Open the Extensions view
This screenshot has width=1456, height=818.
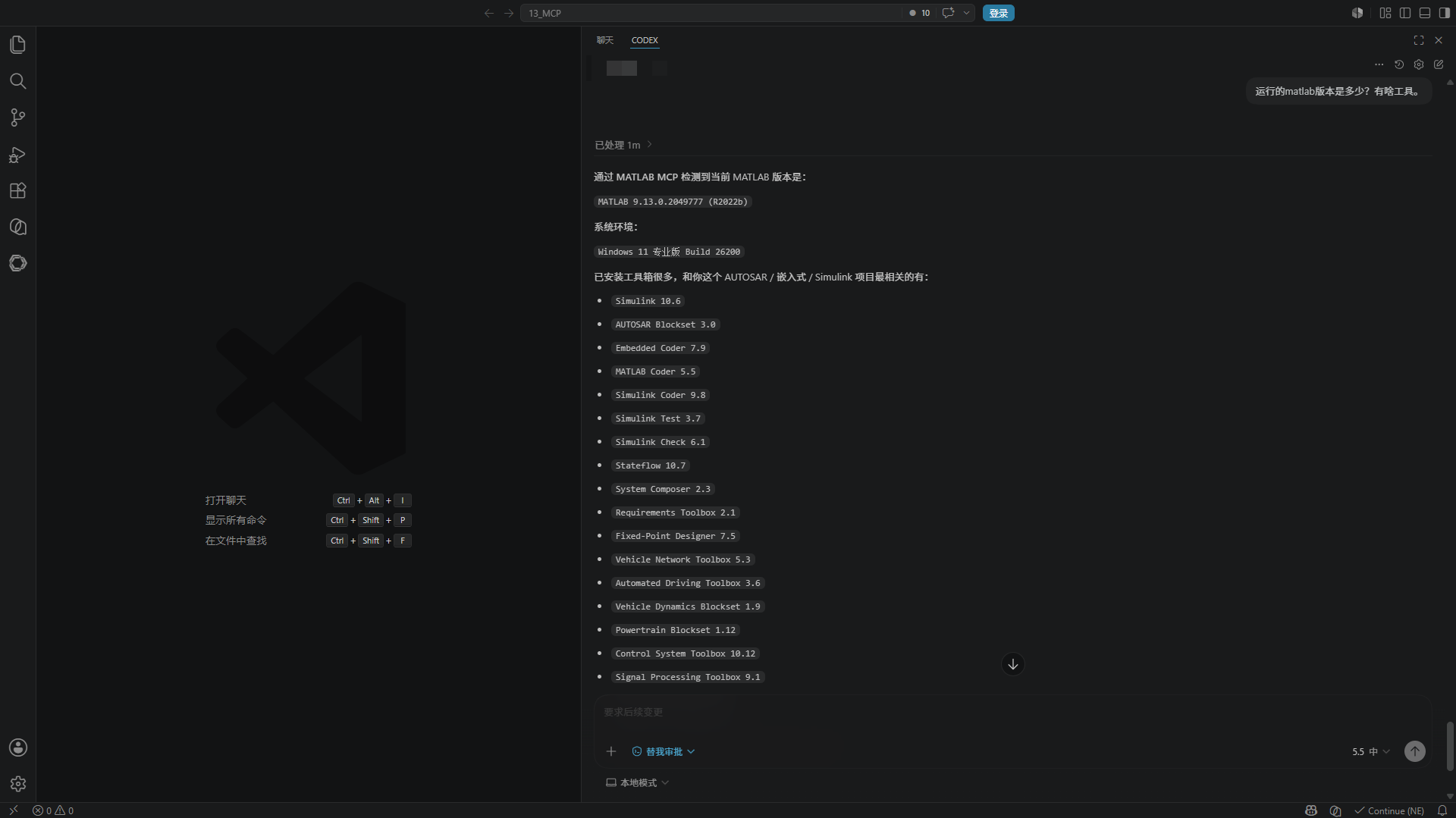(x=17, y=190)
